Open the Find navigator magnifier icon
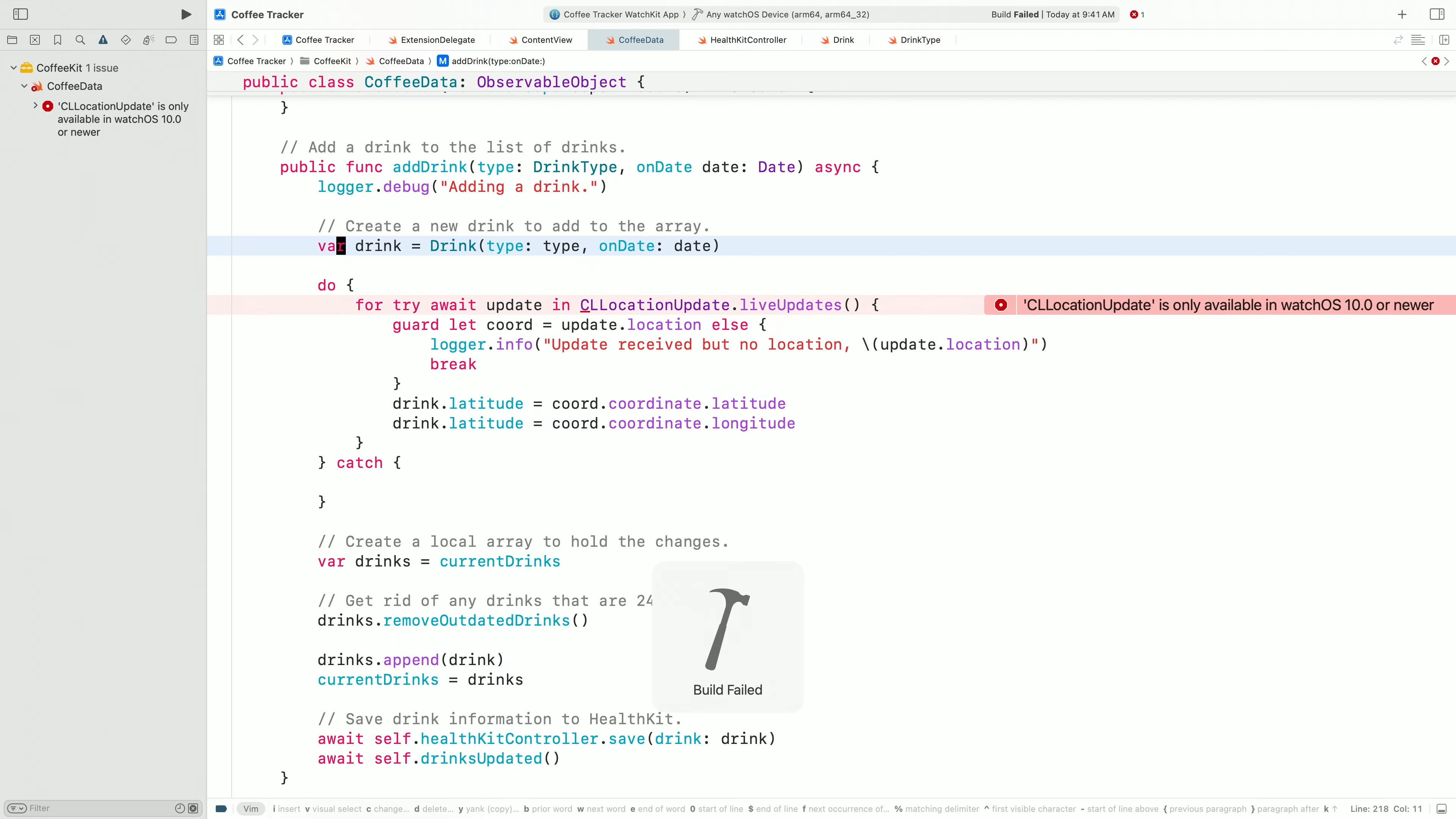Image resolution: width=1456 pixels, height=819 pixels. 80,40
